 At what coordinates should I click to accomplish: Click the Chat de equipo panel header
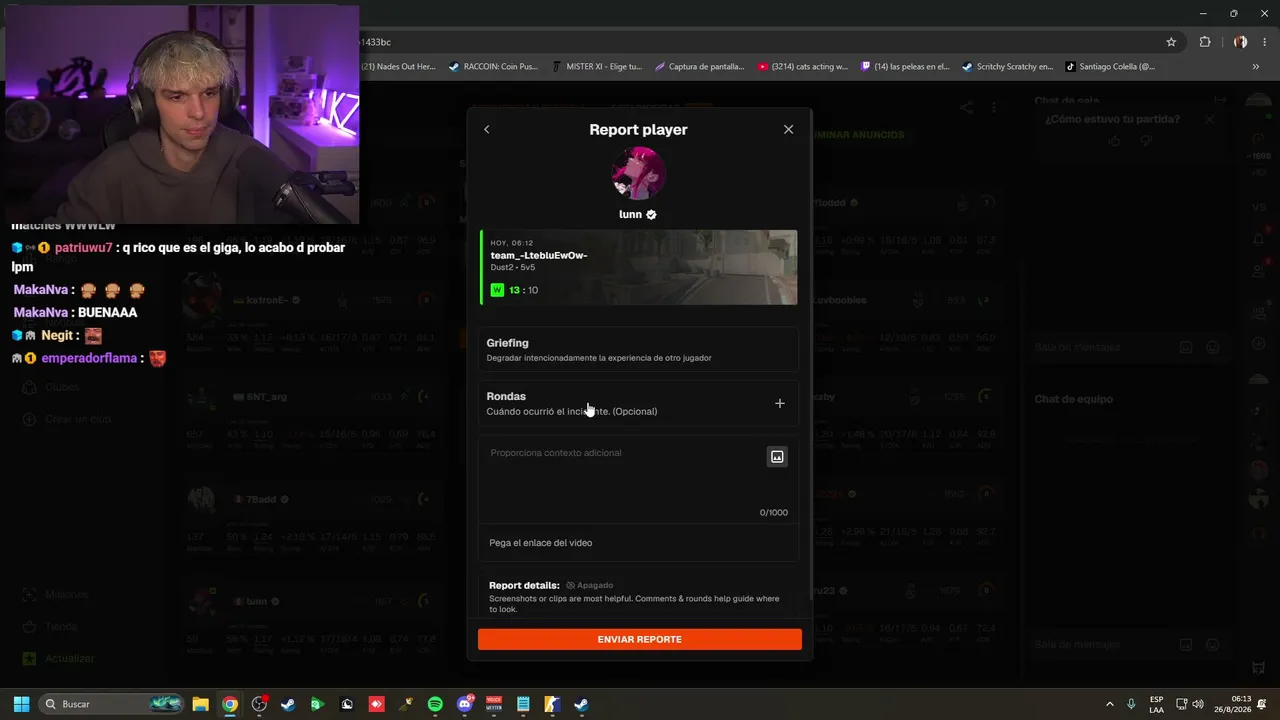pyautogui.click(x=1074, y=399)
